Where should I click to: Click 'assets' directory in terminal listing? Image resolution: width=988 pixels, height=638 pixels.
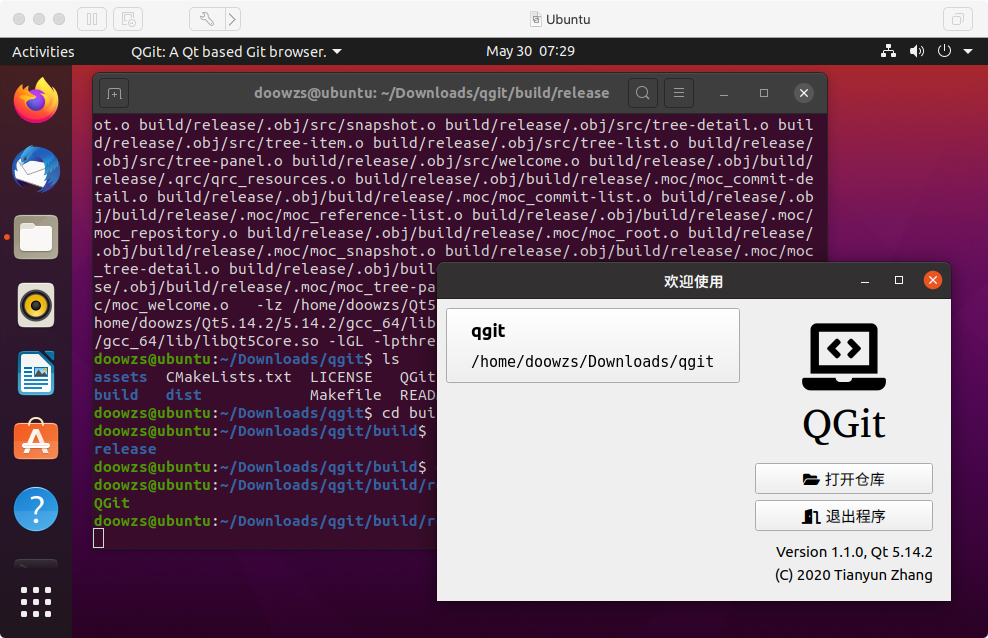coord(120,377)
